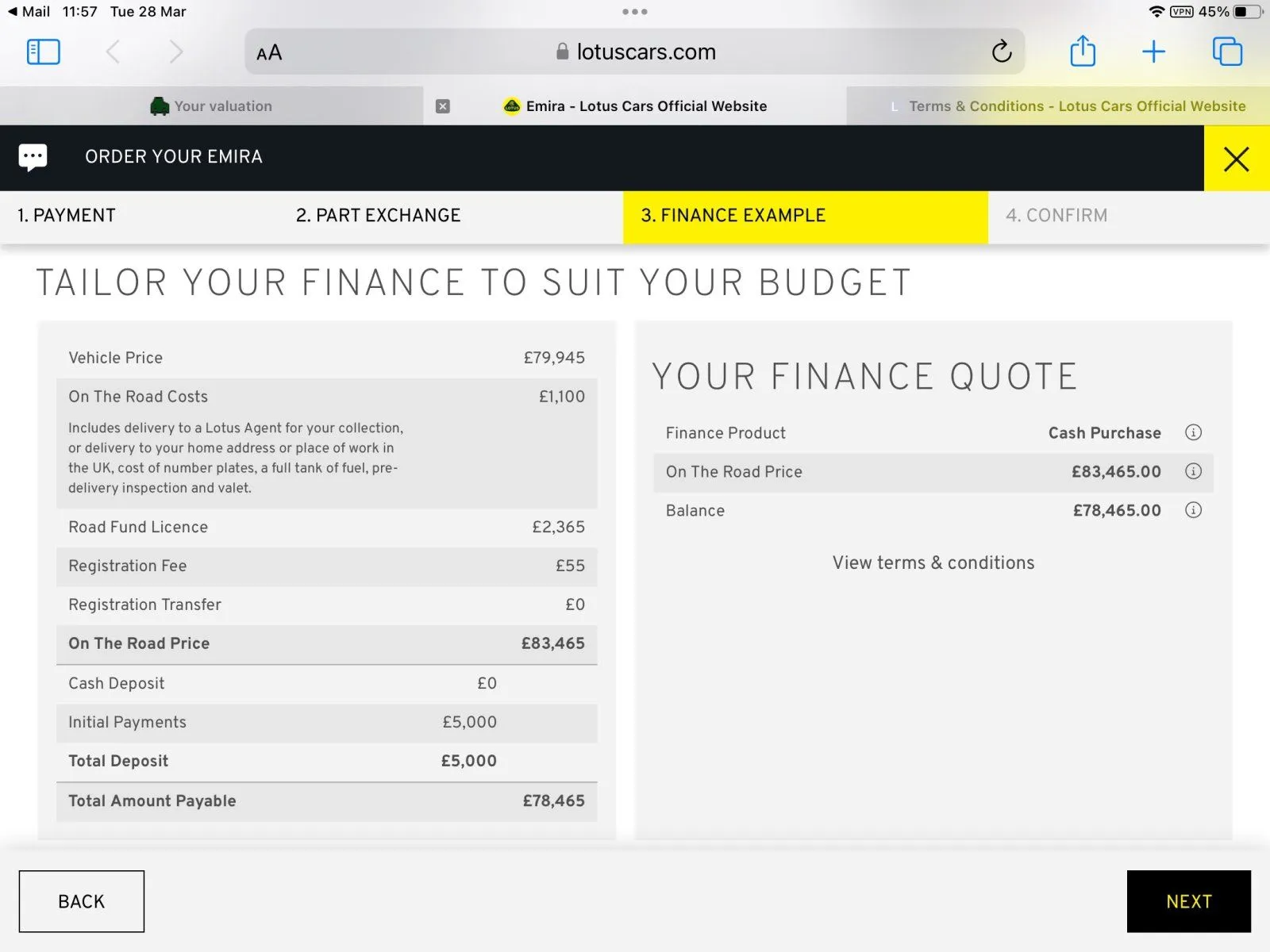The width and height of the screenshot is (1270, 952).
Task: Close the Order Your Emira panel
Action: [x=1236, y=159]
